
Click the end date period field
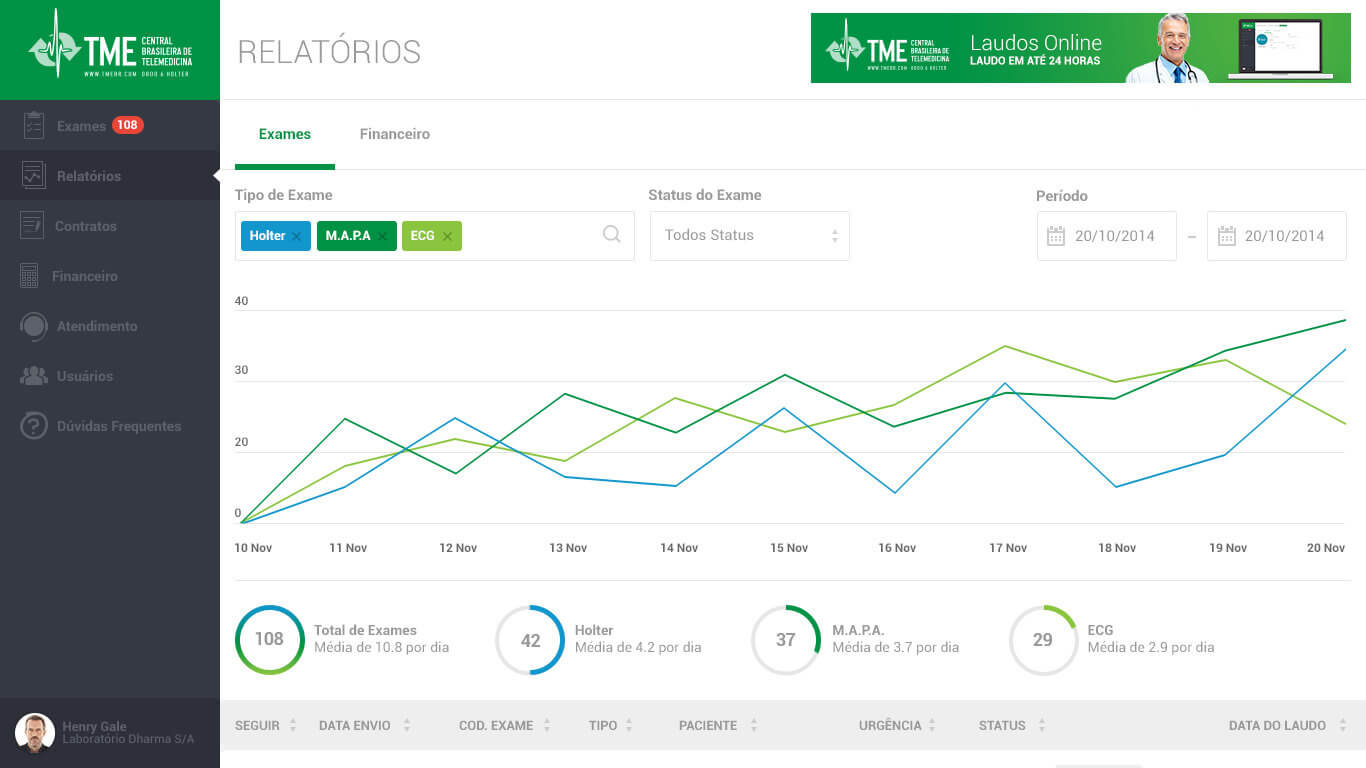1276,236
